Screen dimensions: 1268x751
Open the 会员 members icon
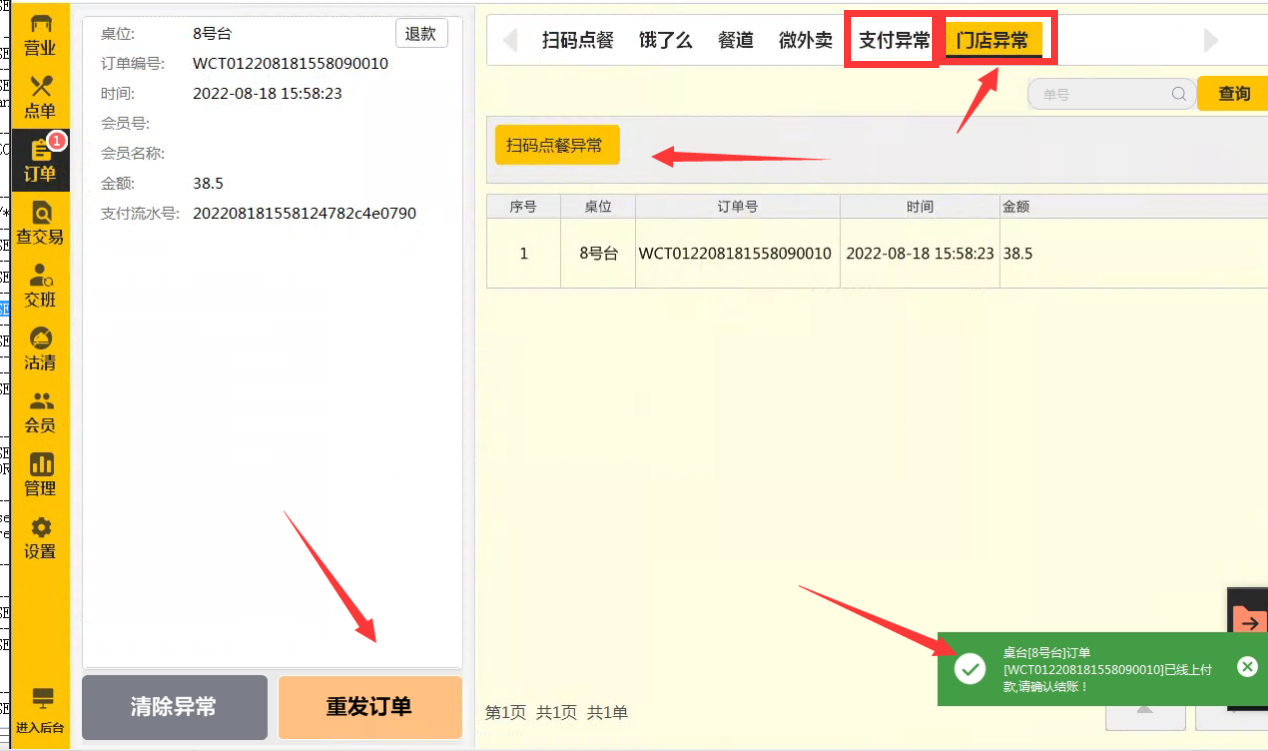click(x=40, y=412)
